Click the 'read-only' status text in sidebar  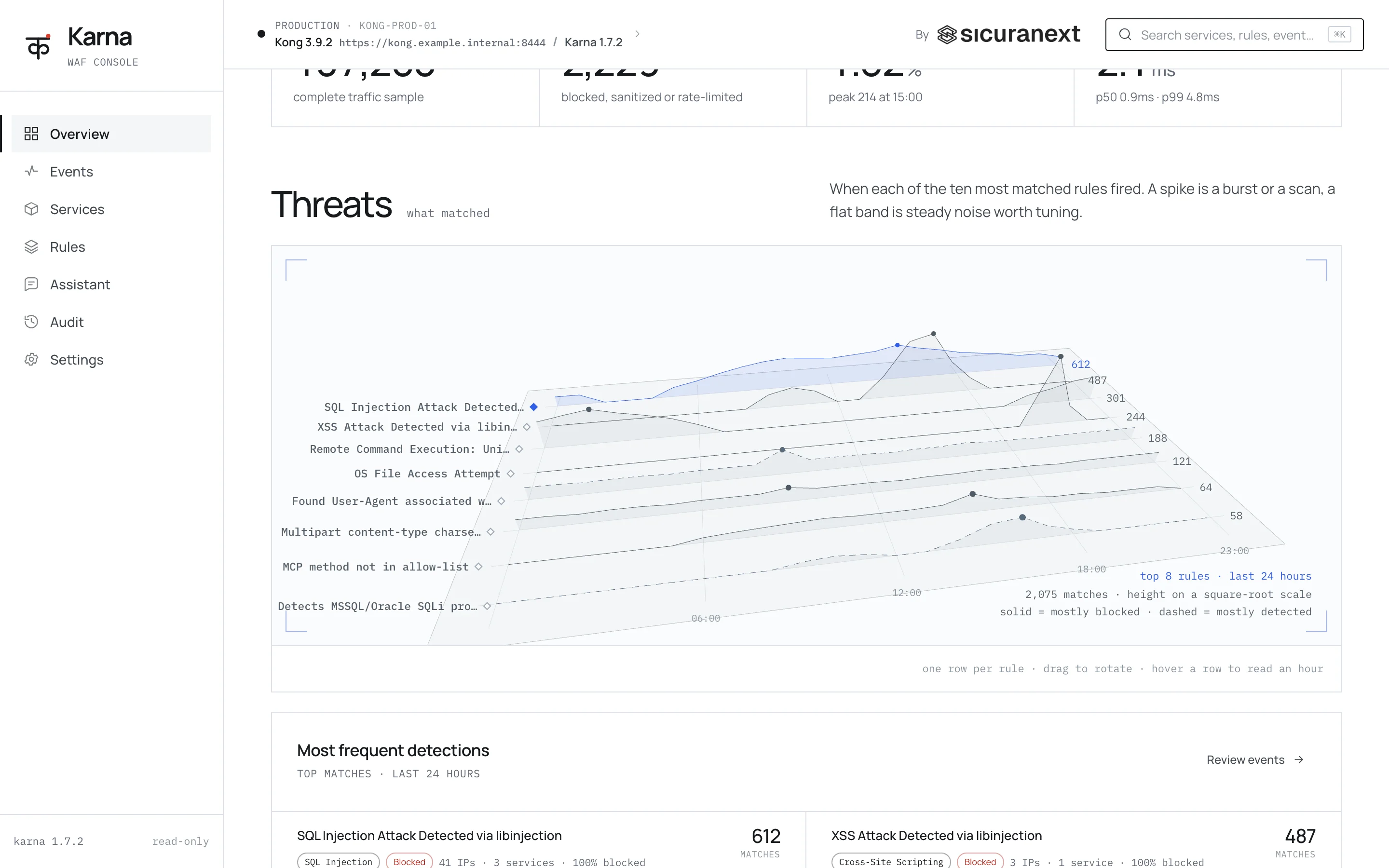[180, 841]
